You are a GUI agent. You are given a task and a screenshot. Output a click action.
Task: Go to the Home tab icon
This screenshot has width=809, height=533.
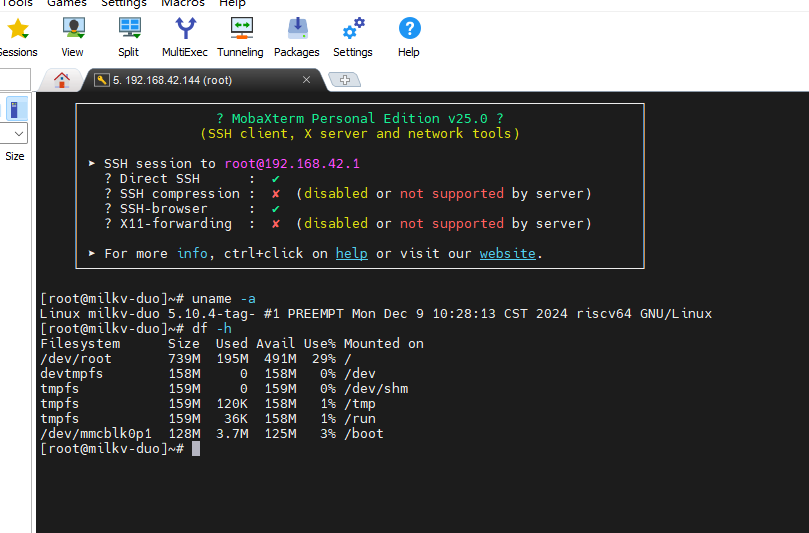62,80
